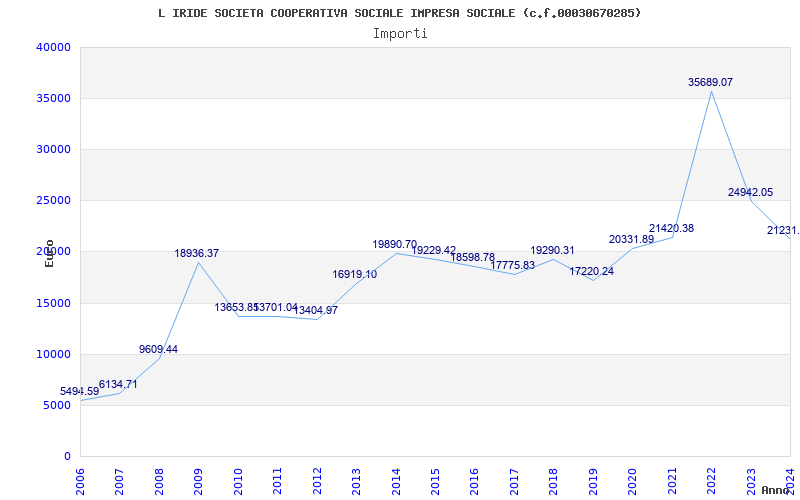Click the 2014 year axis label
800x500 pixels.
pyautogui.click(x=396, y=478)
